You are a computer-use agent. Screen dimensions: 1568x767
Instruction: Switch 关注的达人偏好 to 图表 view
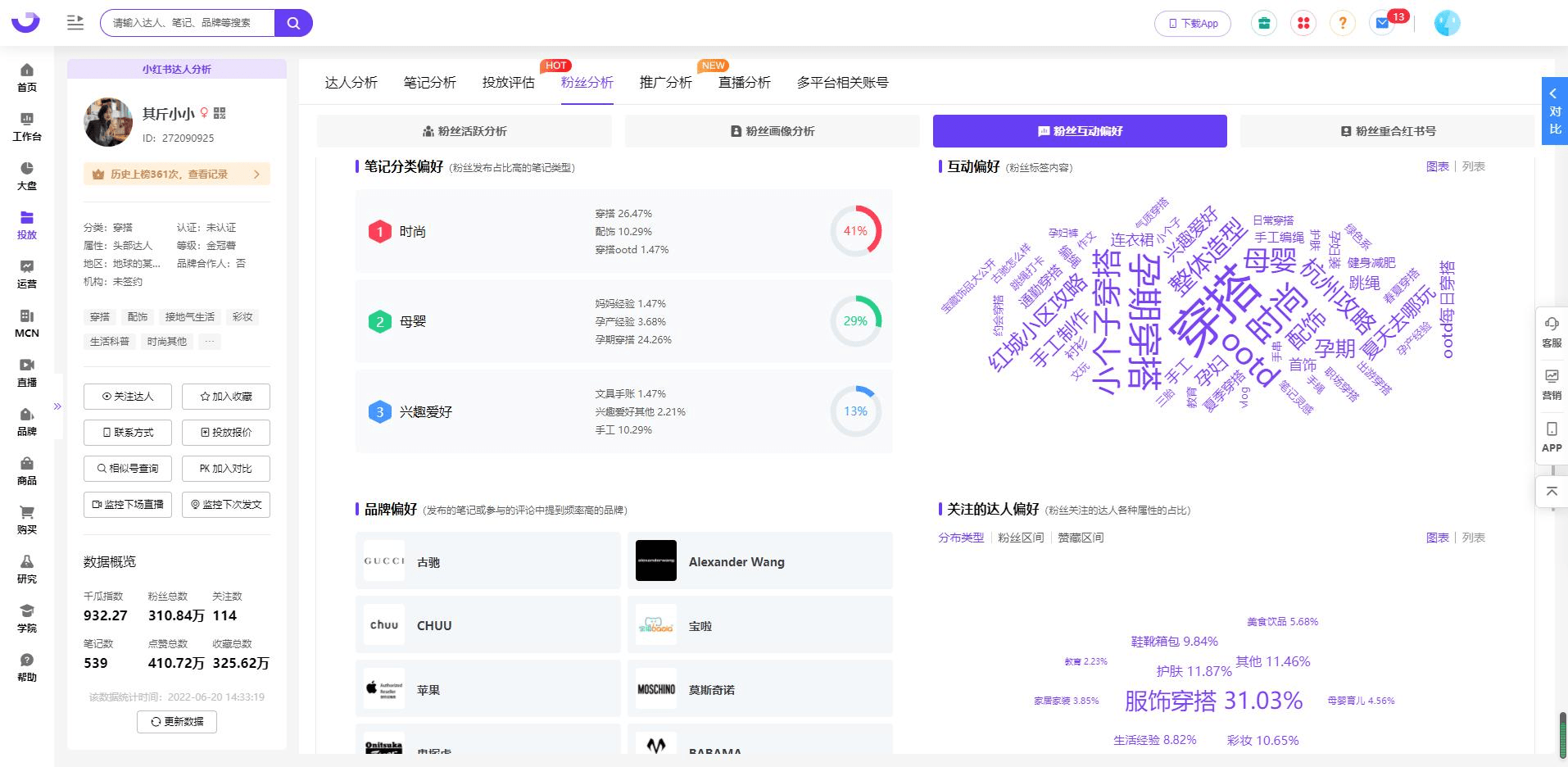click(x=1437, y=538)
